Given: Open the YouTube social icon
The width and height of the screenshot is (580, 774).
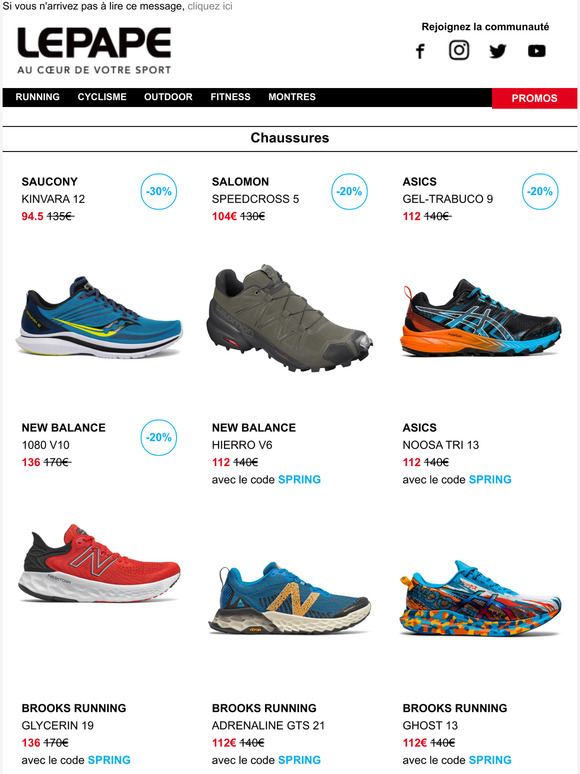Looking at the screenshot, I should [537, 51].
